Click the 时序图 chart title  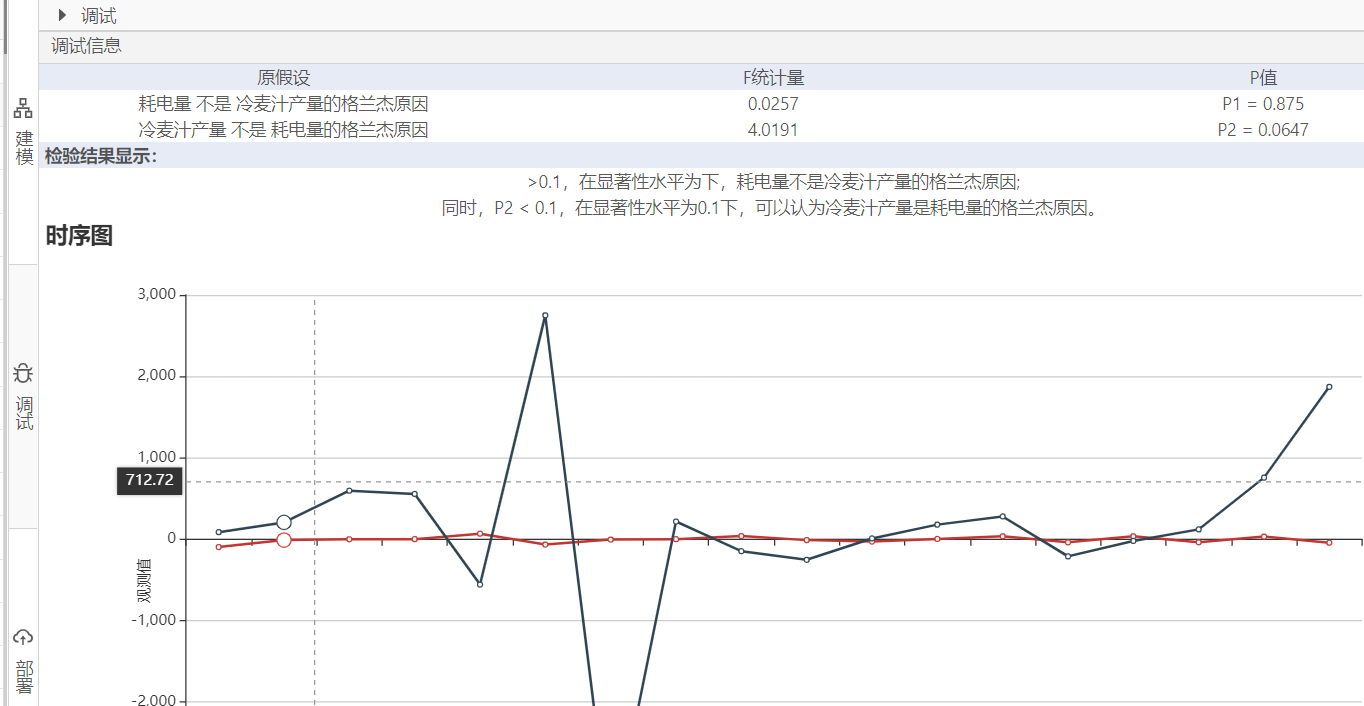(x=79, y=236)
